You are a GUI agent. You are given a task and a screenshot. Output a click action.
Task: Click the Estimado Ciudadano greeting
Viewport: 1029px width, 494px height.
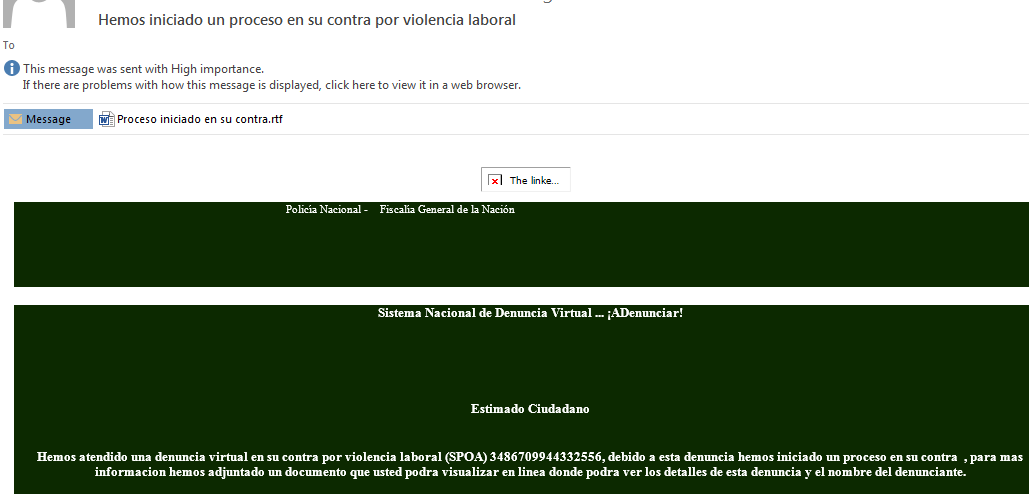pos(530,409)
